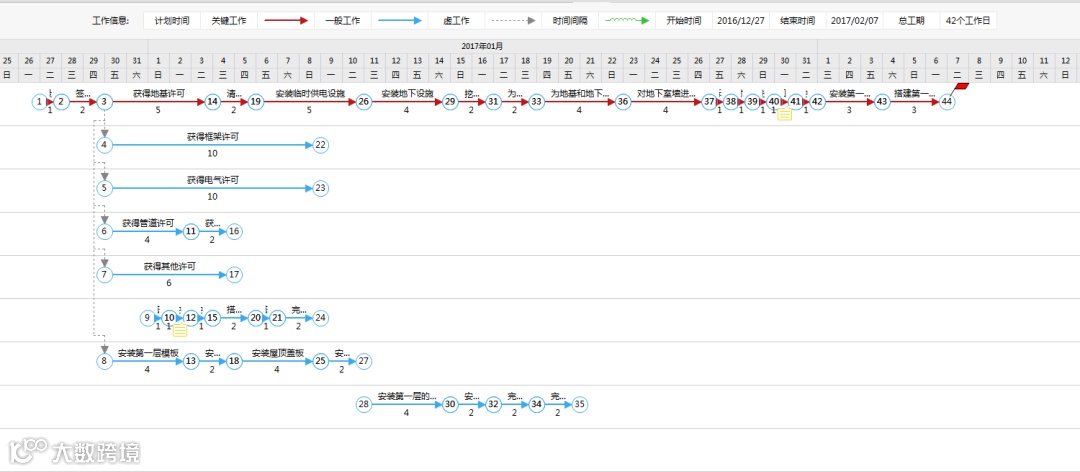Click the 关键工作 legend label
Viewport: 1080px width, 472px height.
[229, 21]
